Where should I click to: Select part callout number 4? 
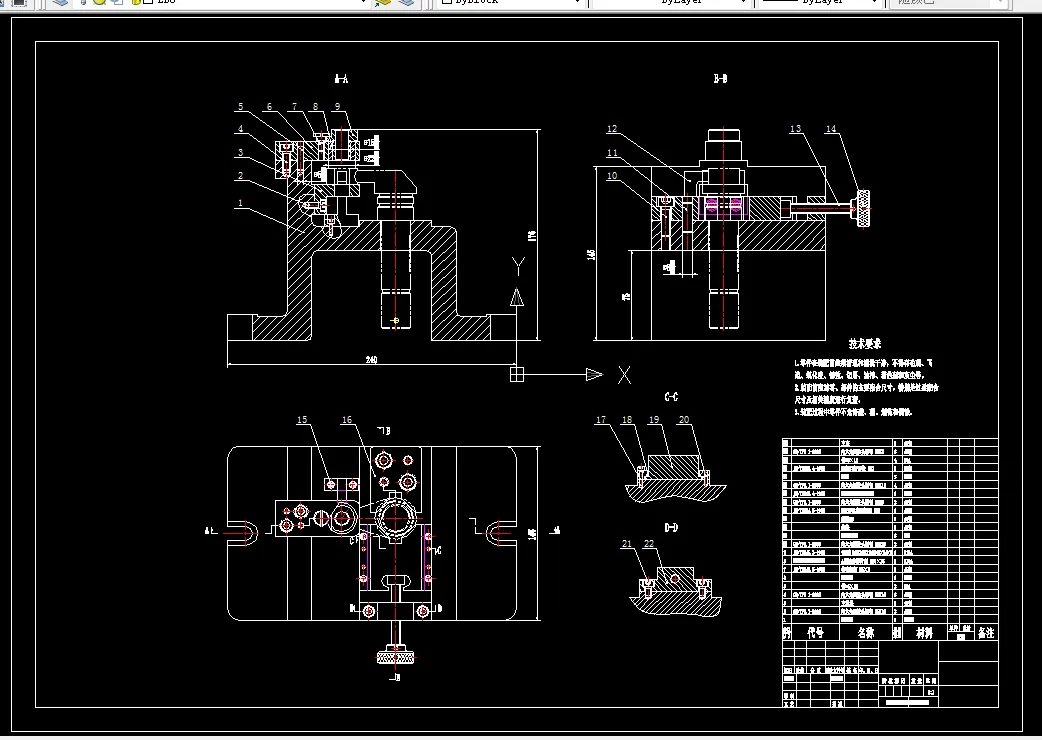240,130
